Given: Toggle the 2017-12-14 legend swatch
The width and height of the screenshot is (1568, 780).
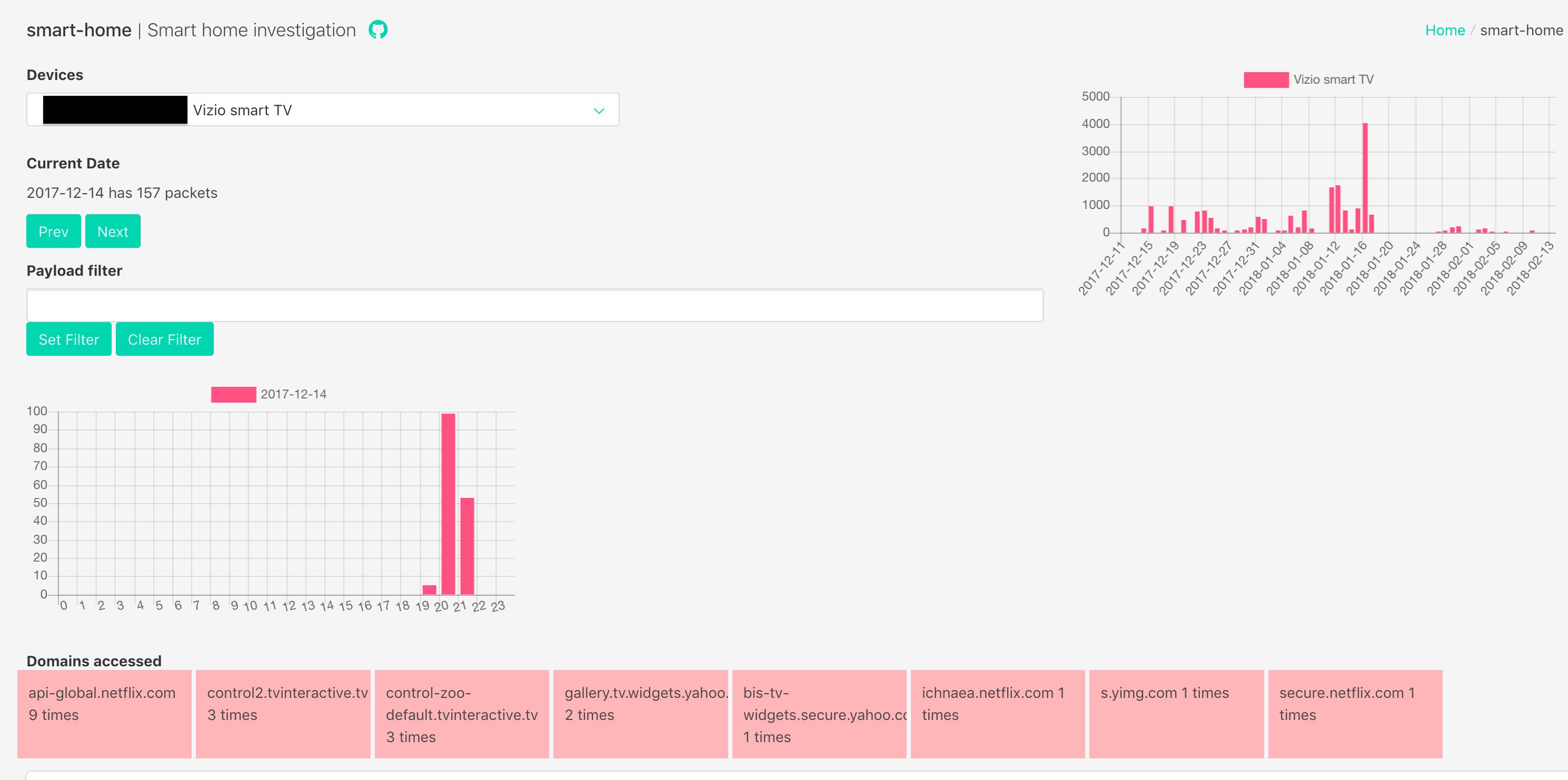Looking at the screenshot, I should tap(233, 394).
